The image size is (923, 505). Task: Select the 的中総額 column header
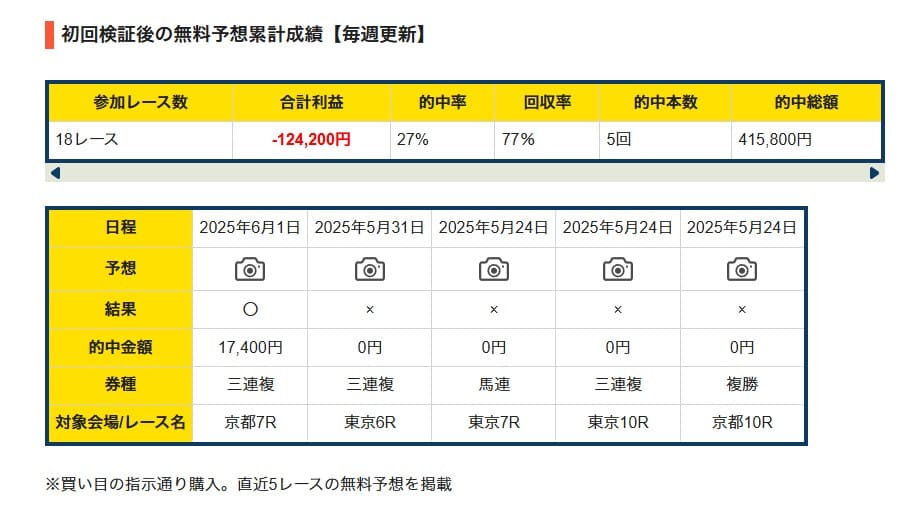(x=806, y=102)
